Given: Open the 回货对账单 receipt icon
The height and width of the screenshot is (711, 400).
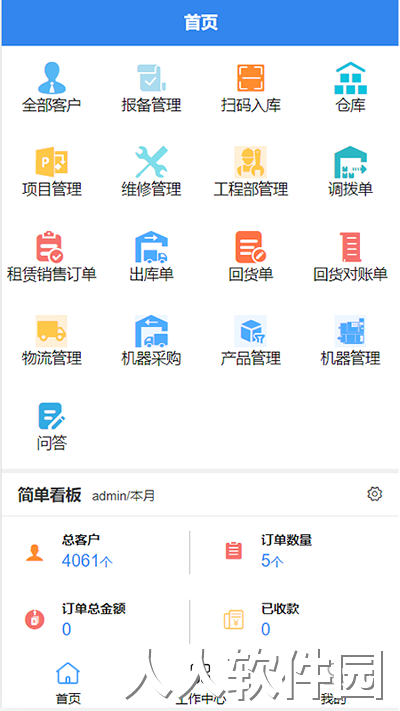Looking at the screenshot, I should (x=351, y=247).
